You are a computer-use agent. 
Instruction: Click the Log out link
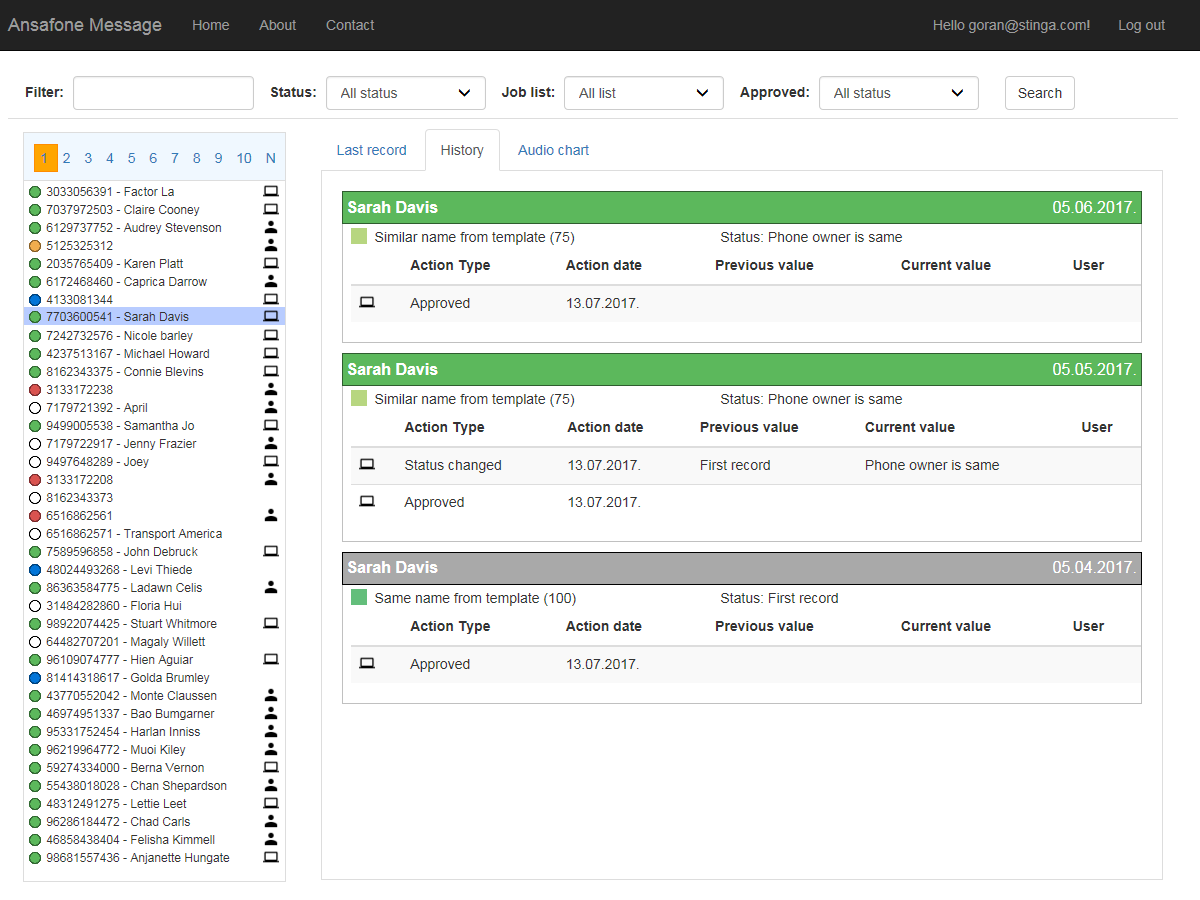click(1141, 25)
